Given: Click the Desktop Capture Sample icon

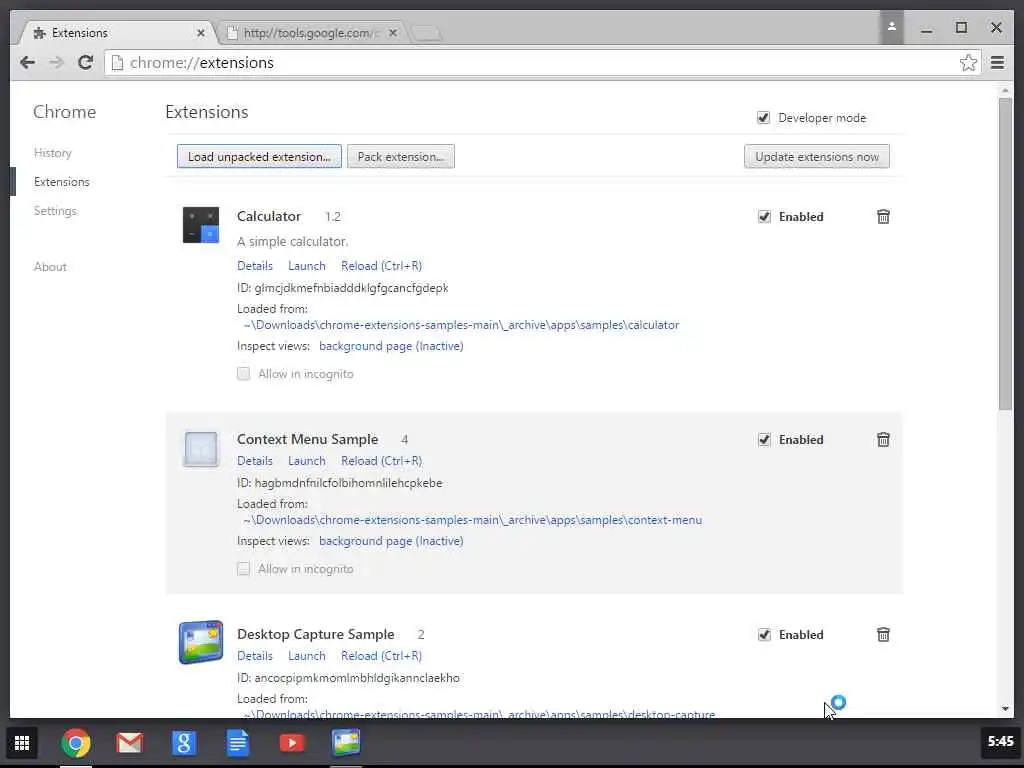Looking at the screenshot, I should click(x=200, y=642).
